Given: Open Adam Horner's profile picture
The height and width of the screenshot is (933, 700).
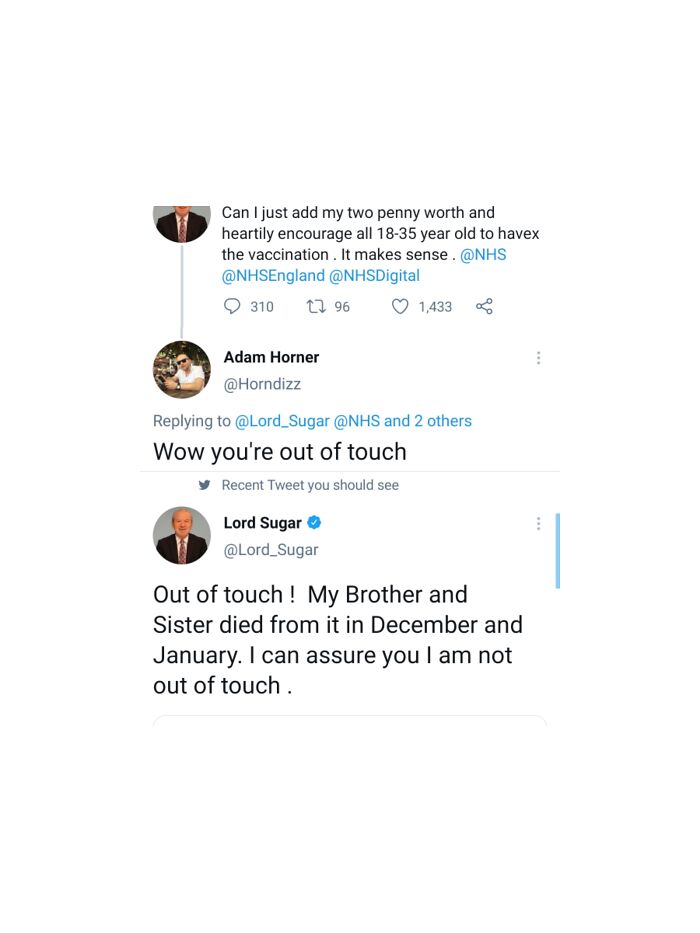Looking at the screenshot, I should pyautogui.click(x=181, y=370).
